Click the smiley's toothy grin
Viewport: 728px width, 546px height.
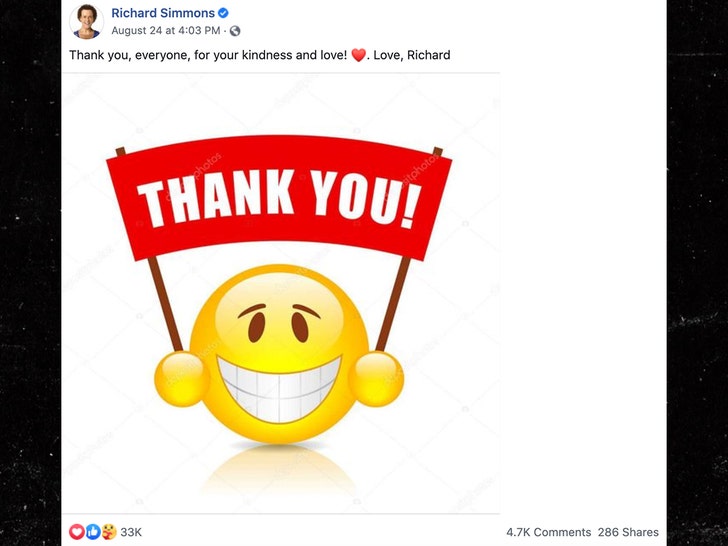coord(279,389)
